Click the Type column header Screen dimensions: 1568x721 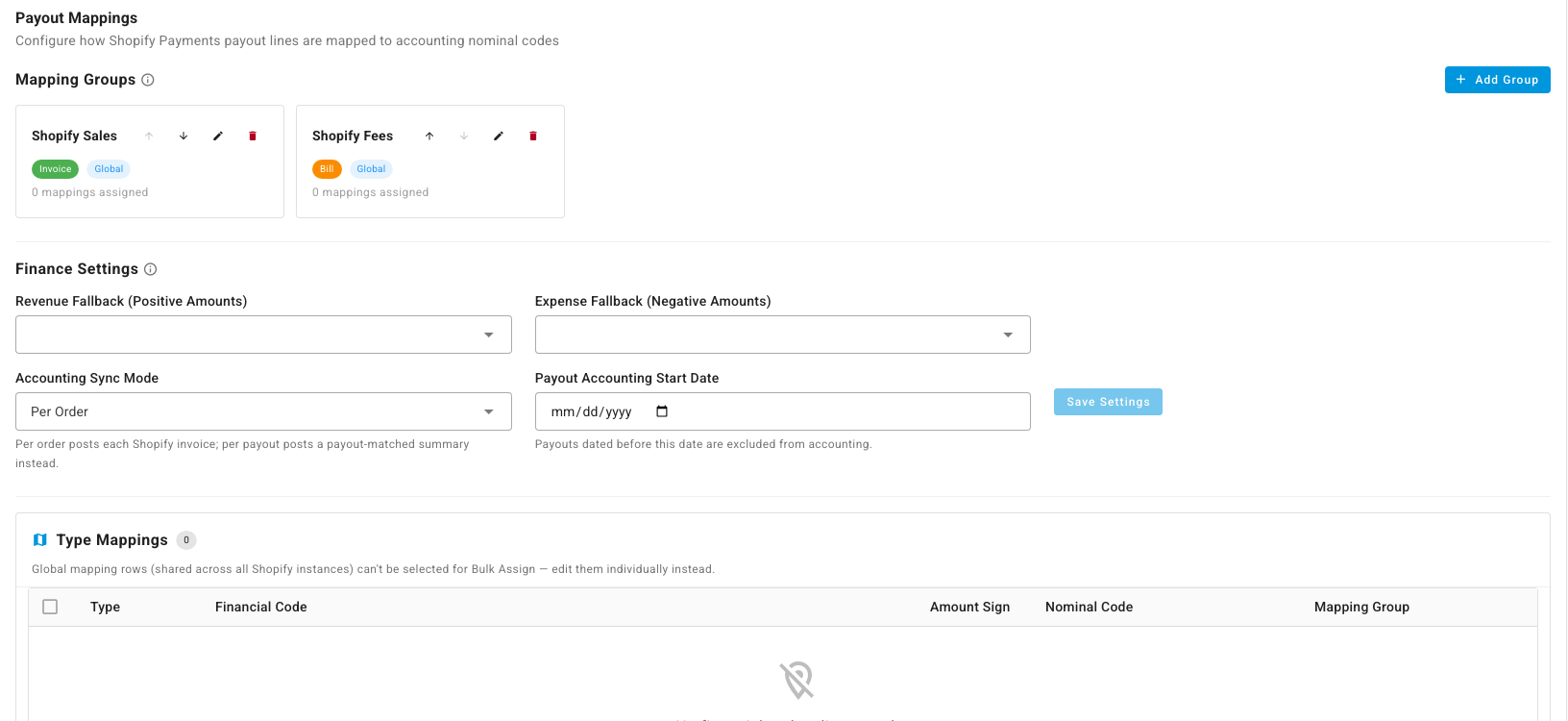coord(105,607)
